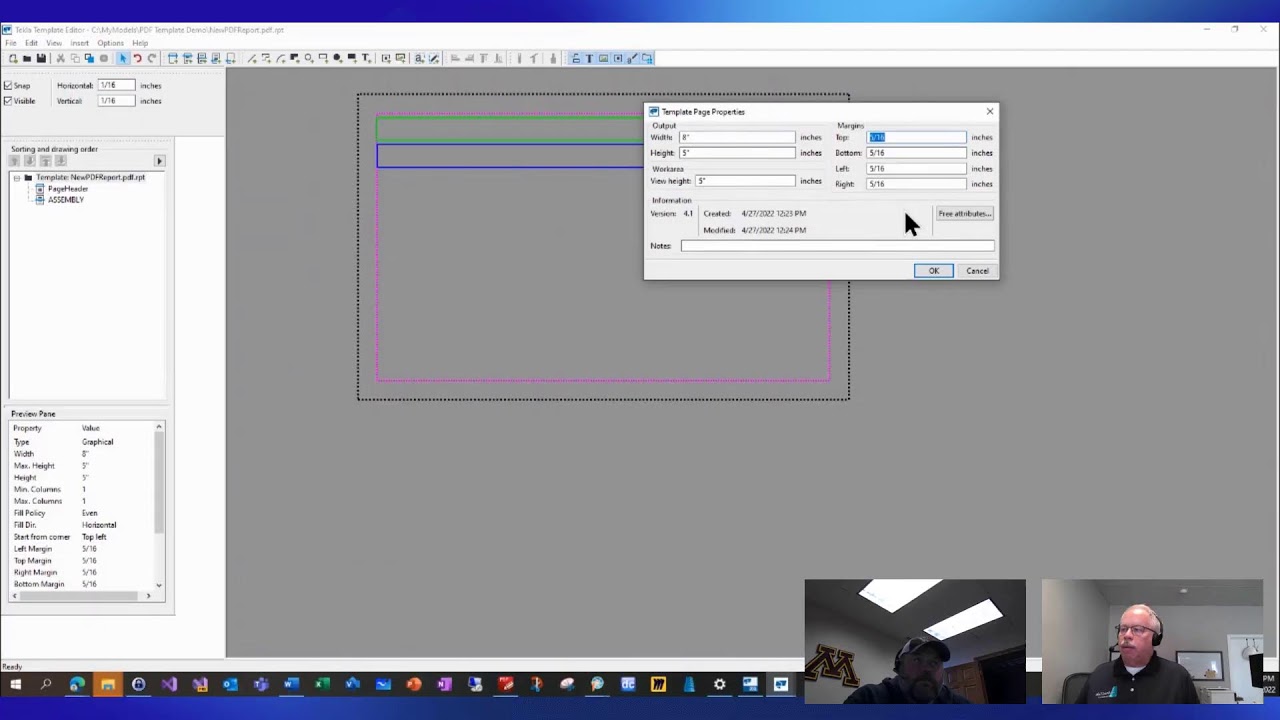Click move-to-top arrow in sorting order panel
Viewport: 1280px width, 720px height.
click(46, 161)
